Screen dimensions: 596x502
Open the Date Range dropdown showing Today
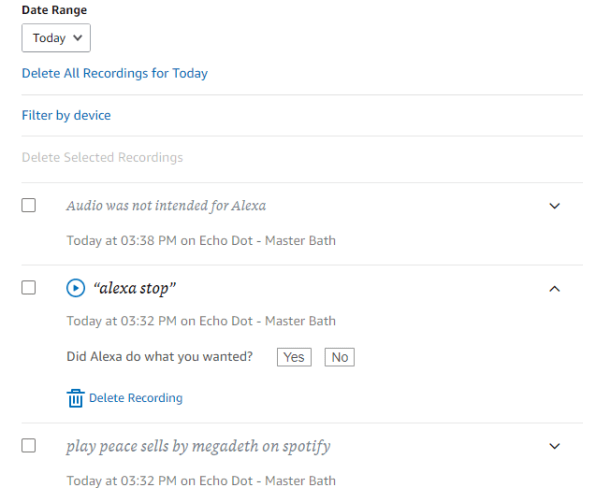[x=56, y=38]
